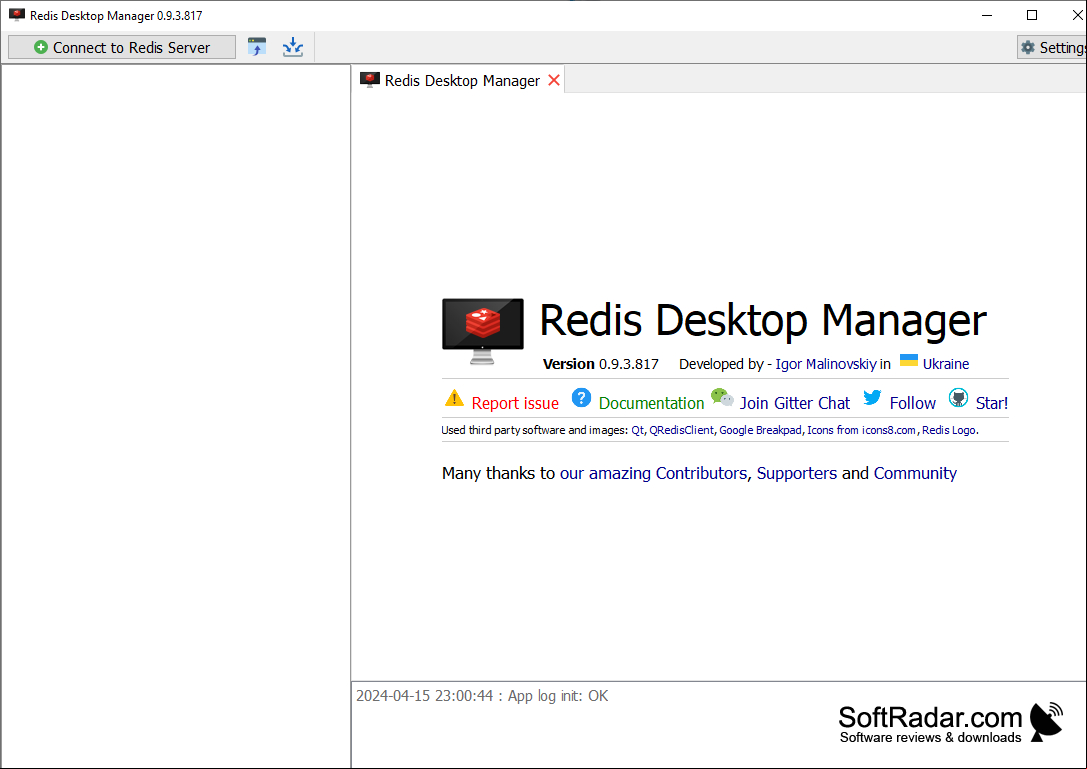Click the green plus icon on Connect button

pyautogui.click(x=41, y=47)
